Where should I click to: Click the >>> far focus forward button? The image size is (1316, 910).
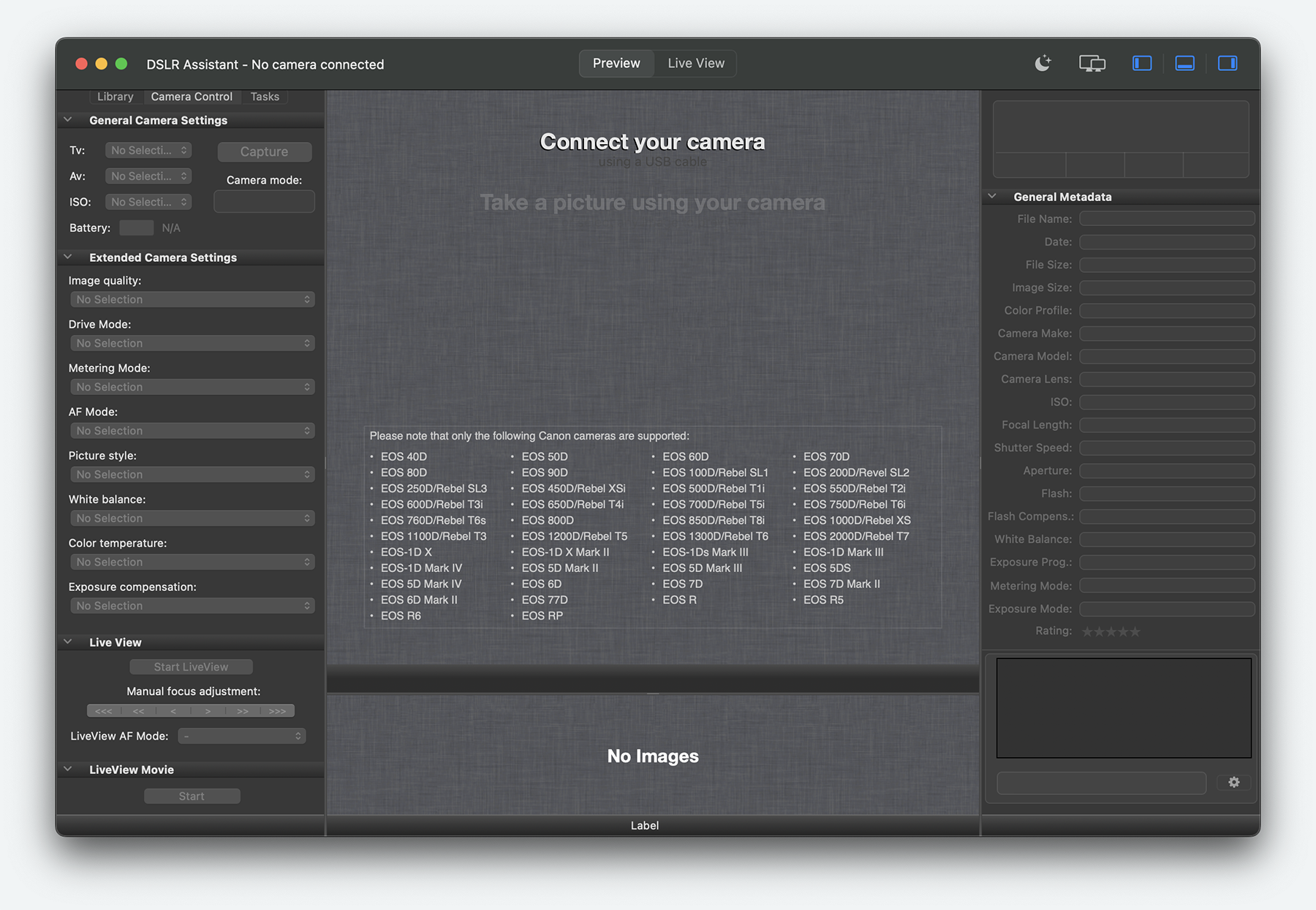(277, 711)
